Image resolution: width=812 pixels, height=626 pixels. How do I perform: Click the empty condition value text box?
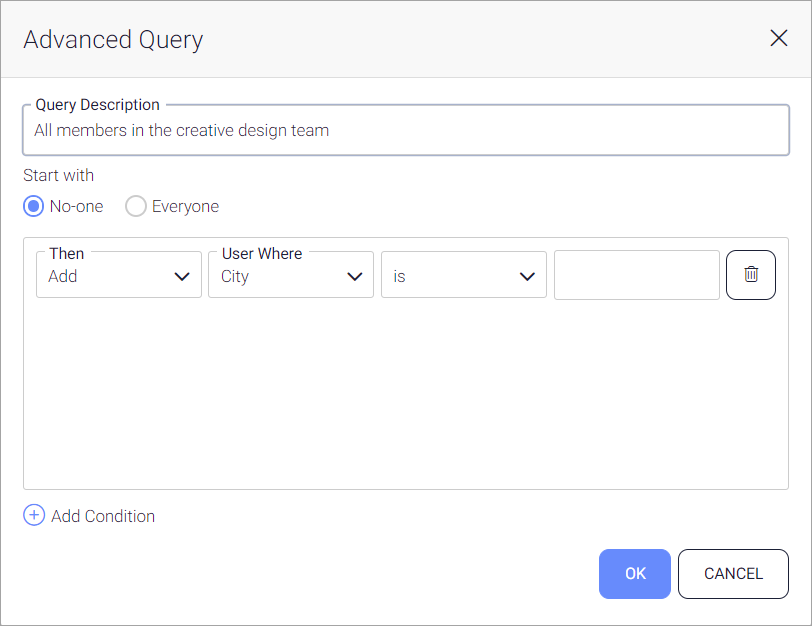tap(636, 275)
